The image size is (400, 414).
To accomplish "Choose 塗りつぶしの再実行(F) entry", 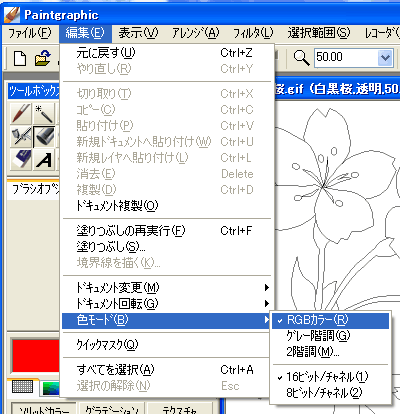I will (x=167, y=231).
